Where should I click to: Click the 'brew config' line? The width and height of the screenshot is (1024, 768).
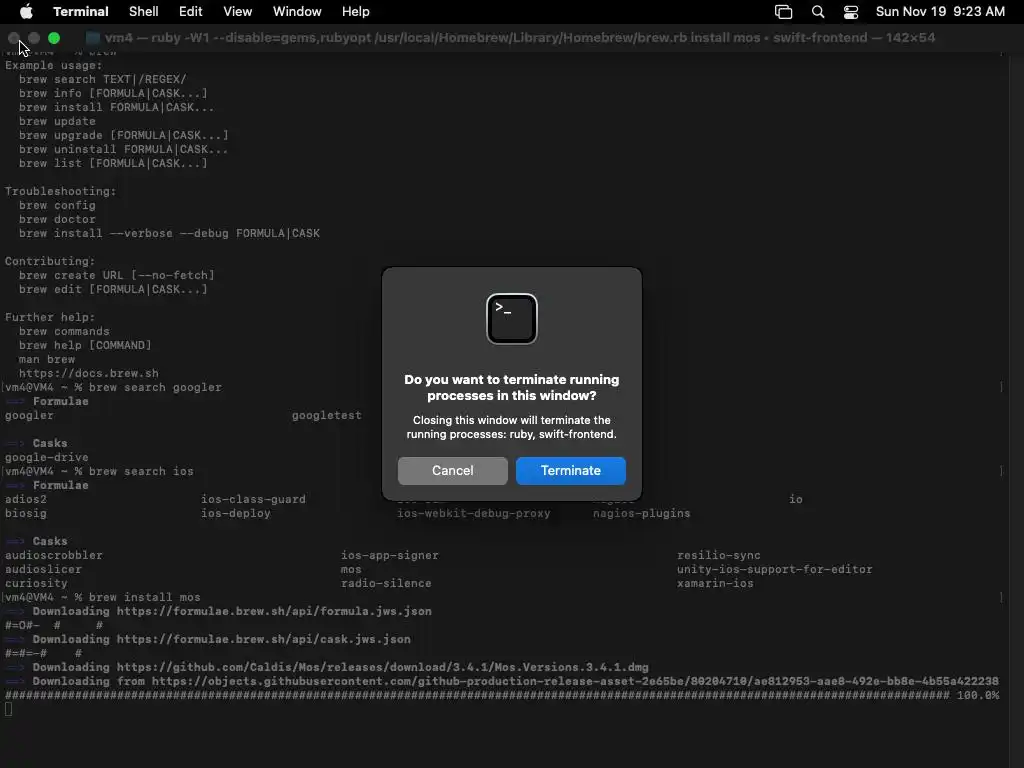tap(57, 206)
